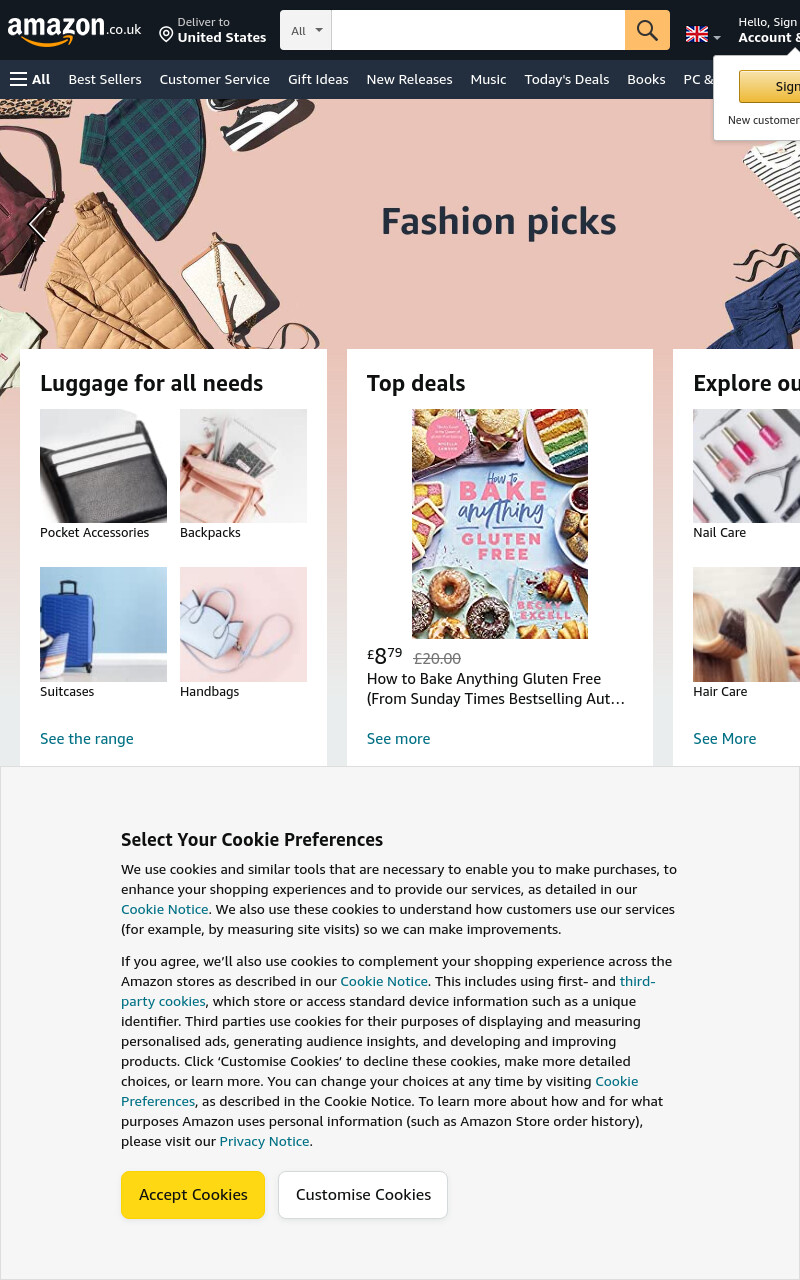Expand the Hello, Sign in account menu

(768, 30)
